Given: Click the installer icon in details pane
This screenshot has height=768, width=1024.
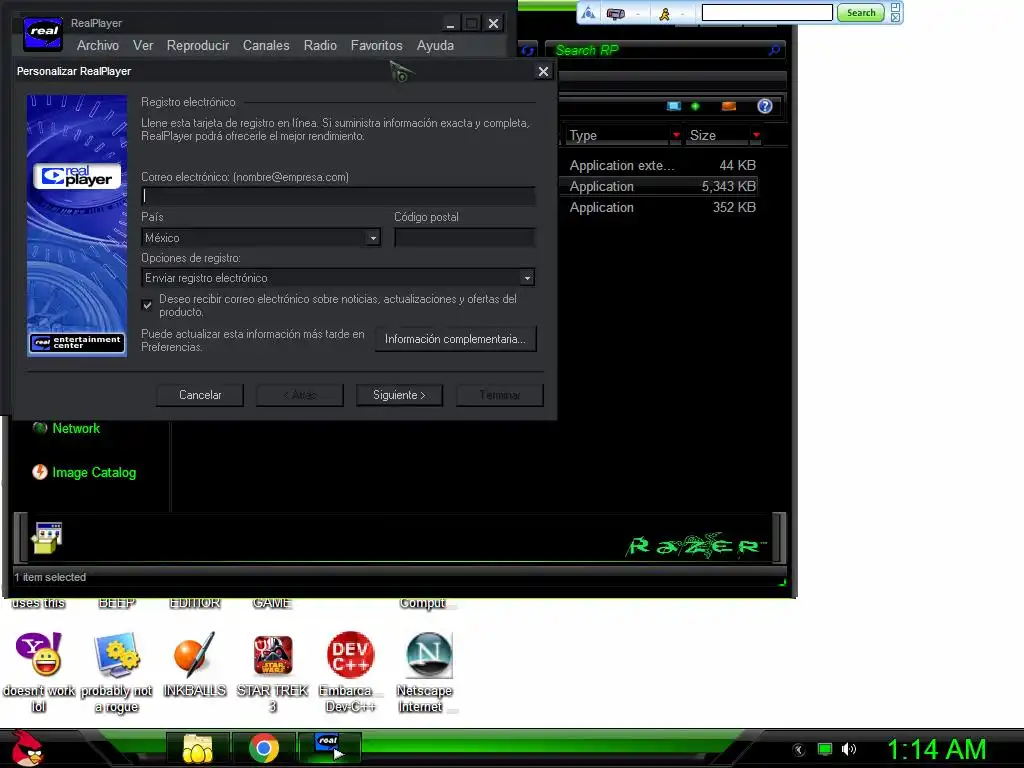Looking at the screenshot, I should pos(47,537).
